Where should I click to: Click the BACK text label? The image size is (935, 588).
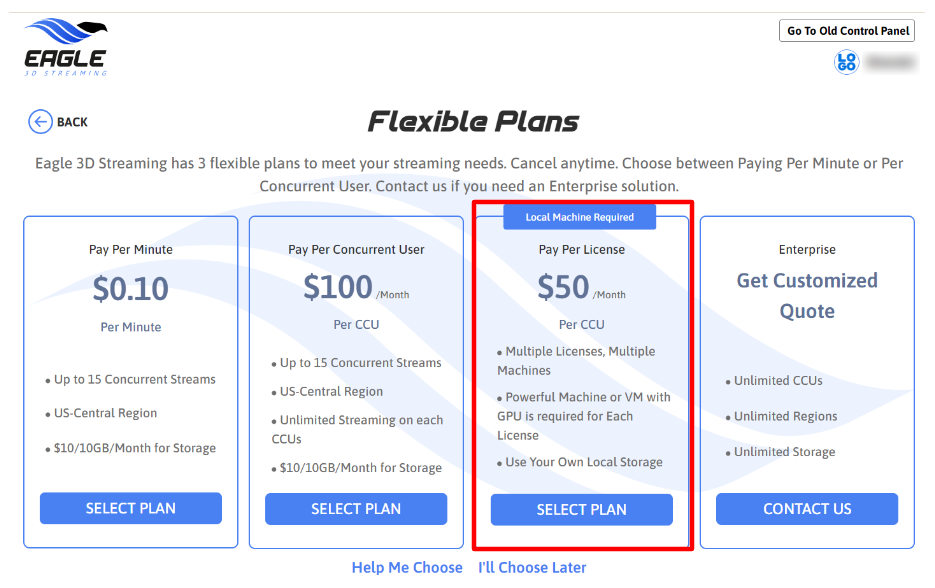[72, 122]
